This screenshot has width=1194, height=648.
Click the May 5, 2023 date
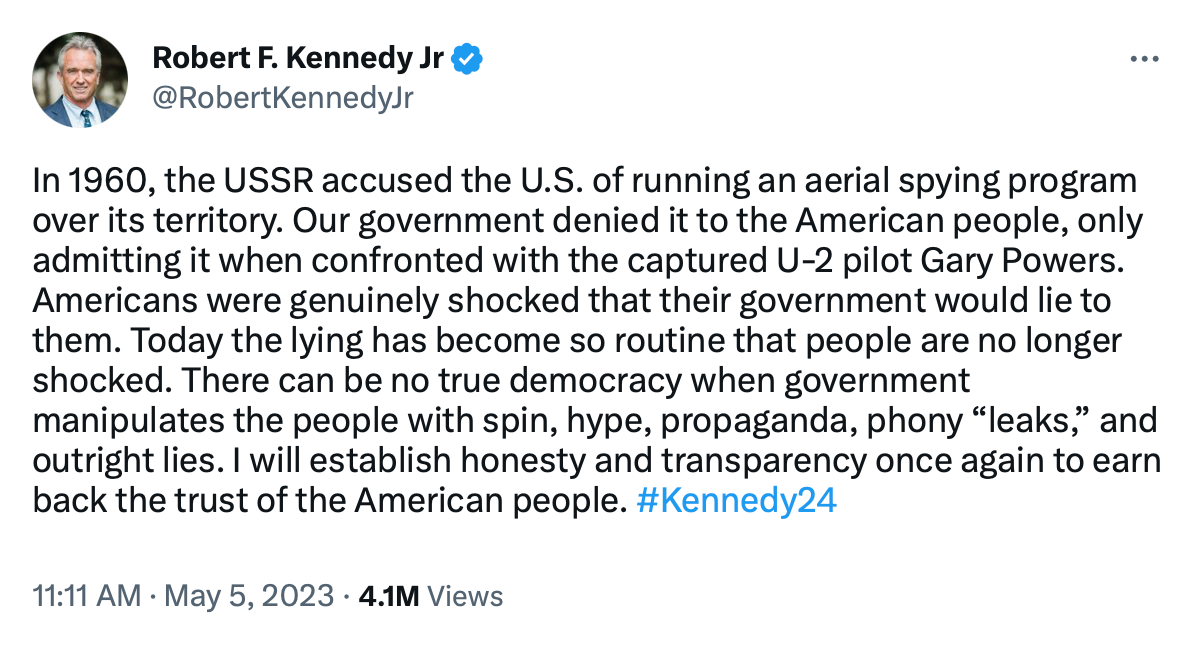(x=249, y=597)
